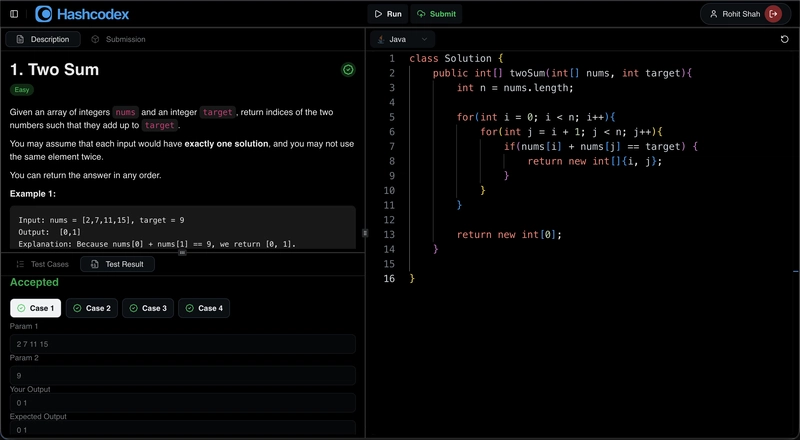Click the Param 1 input field
The height and width of the screenshot is (440, 800).
click(182, 344)
